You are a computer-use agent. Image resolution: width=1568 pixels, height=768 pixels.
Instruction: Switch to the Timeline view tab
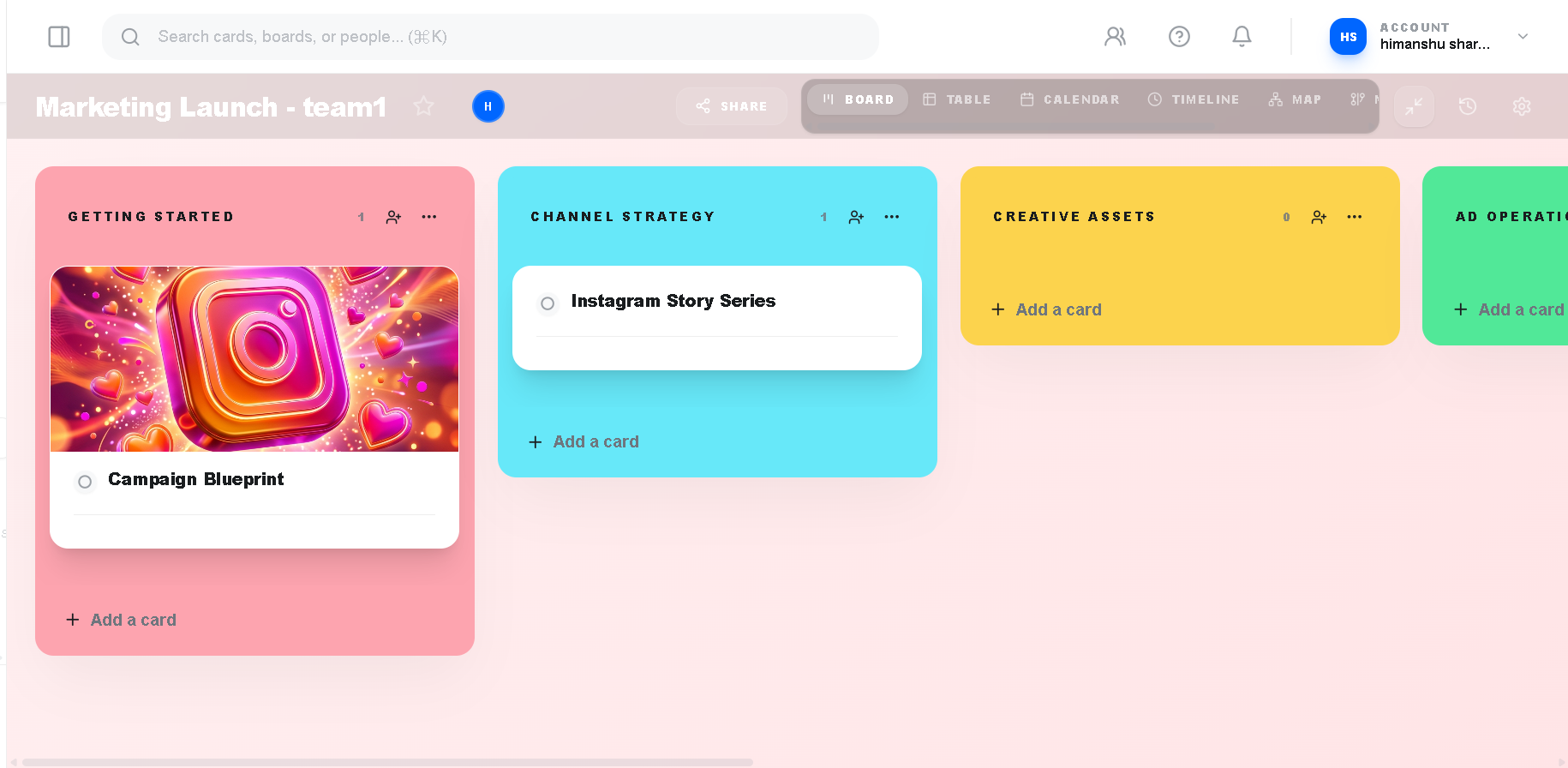coord(1193,99)
